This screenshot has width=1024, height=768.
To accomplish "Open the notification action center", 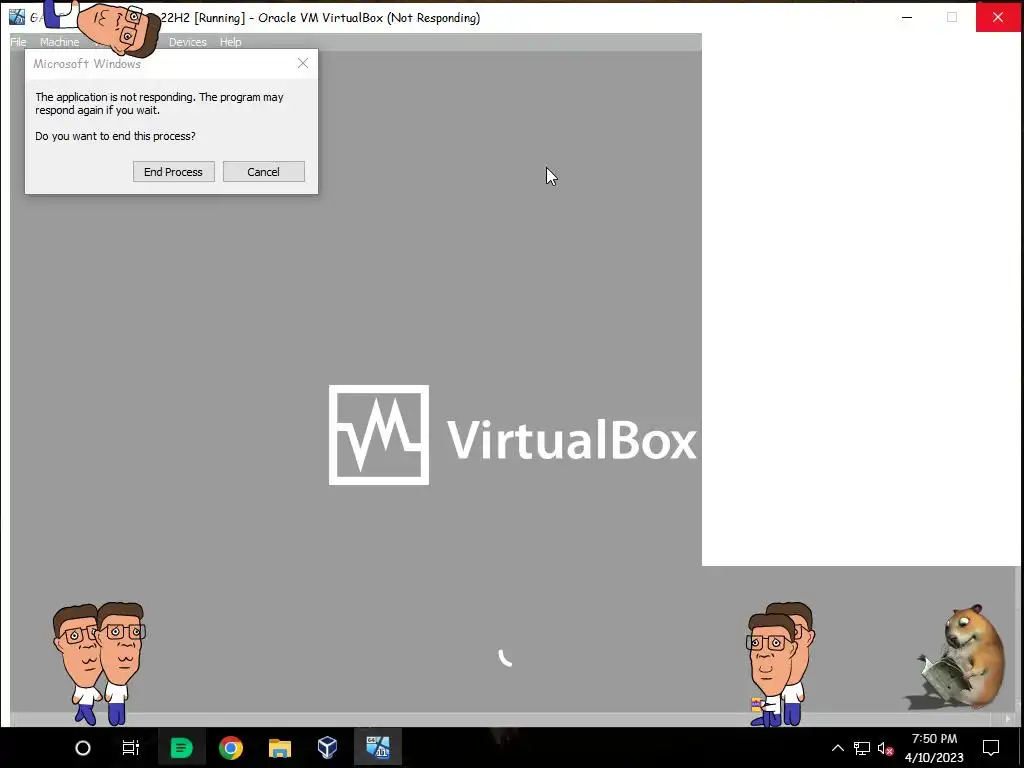I will (x=991, y=748).
